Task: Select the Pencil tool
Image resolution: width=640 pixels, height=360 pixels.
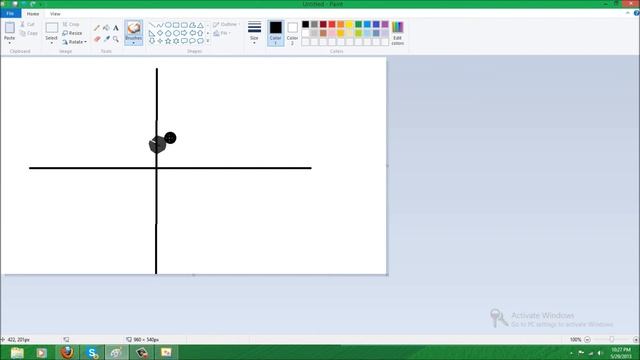Action: click(97, 28)
